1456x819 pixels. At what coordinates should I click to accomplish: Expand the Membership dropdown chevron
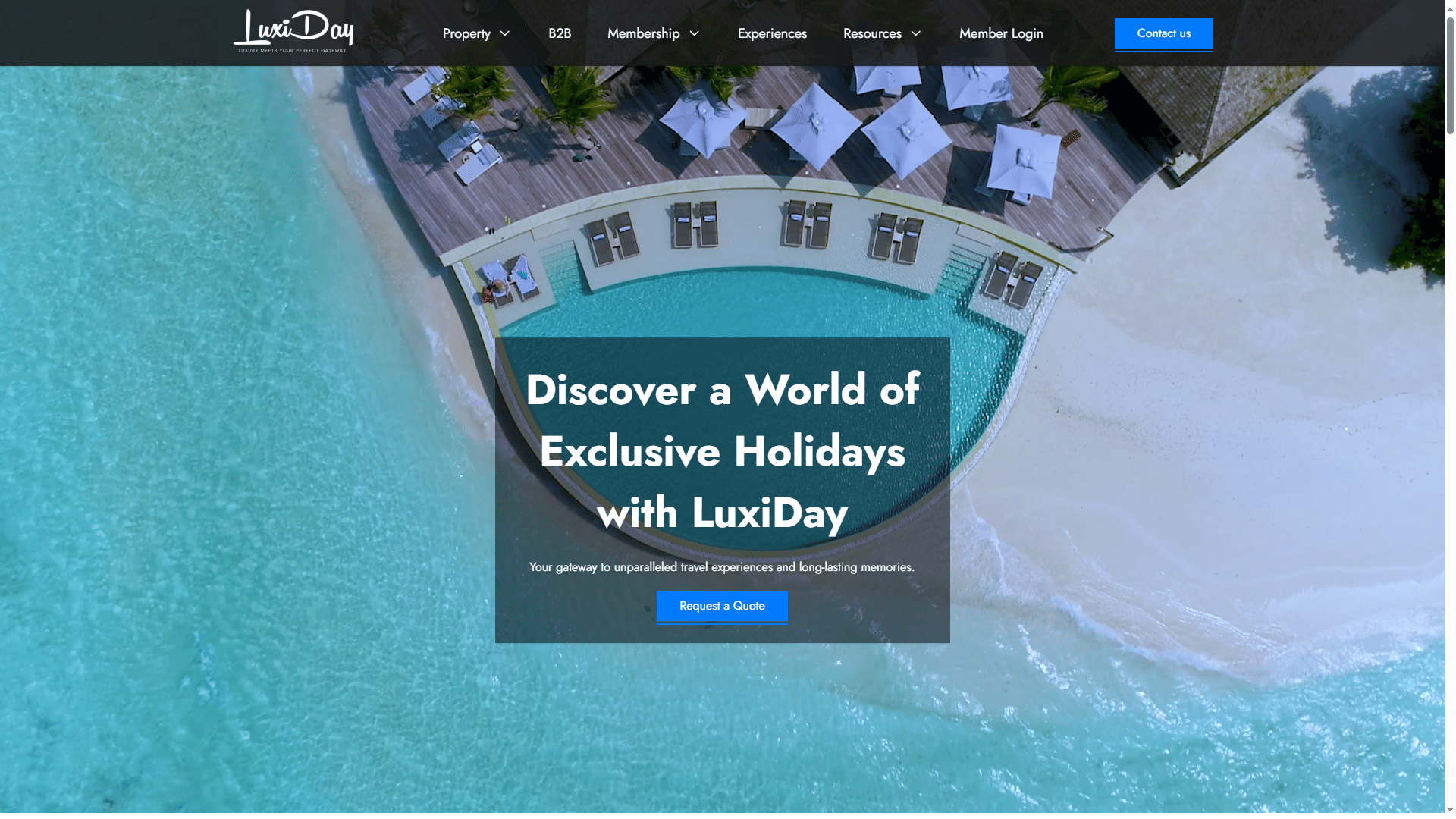(x=694, y=33)
